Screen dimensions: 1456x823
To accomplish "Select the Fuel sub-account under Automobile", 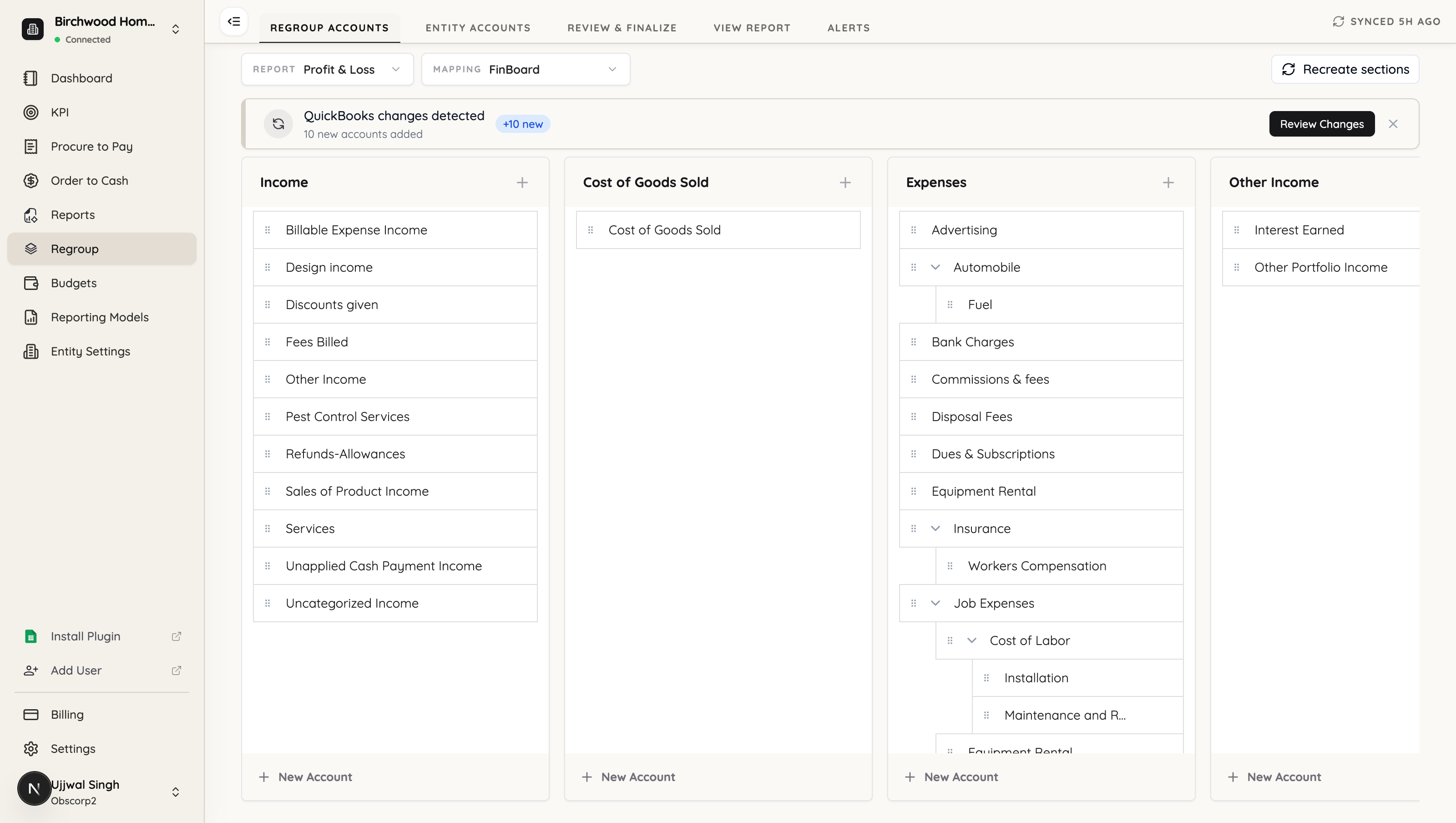I will [1059, 305].
